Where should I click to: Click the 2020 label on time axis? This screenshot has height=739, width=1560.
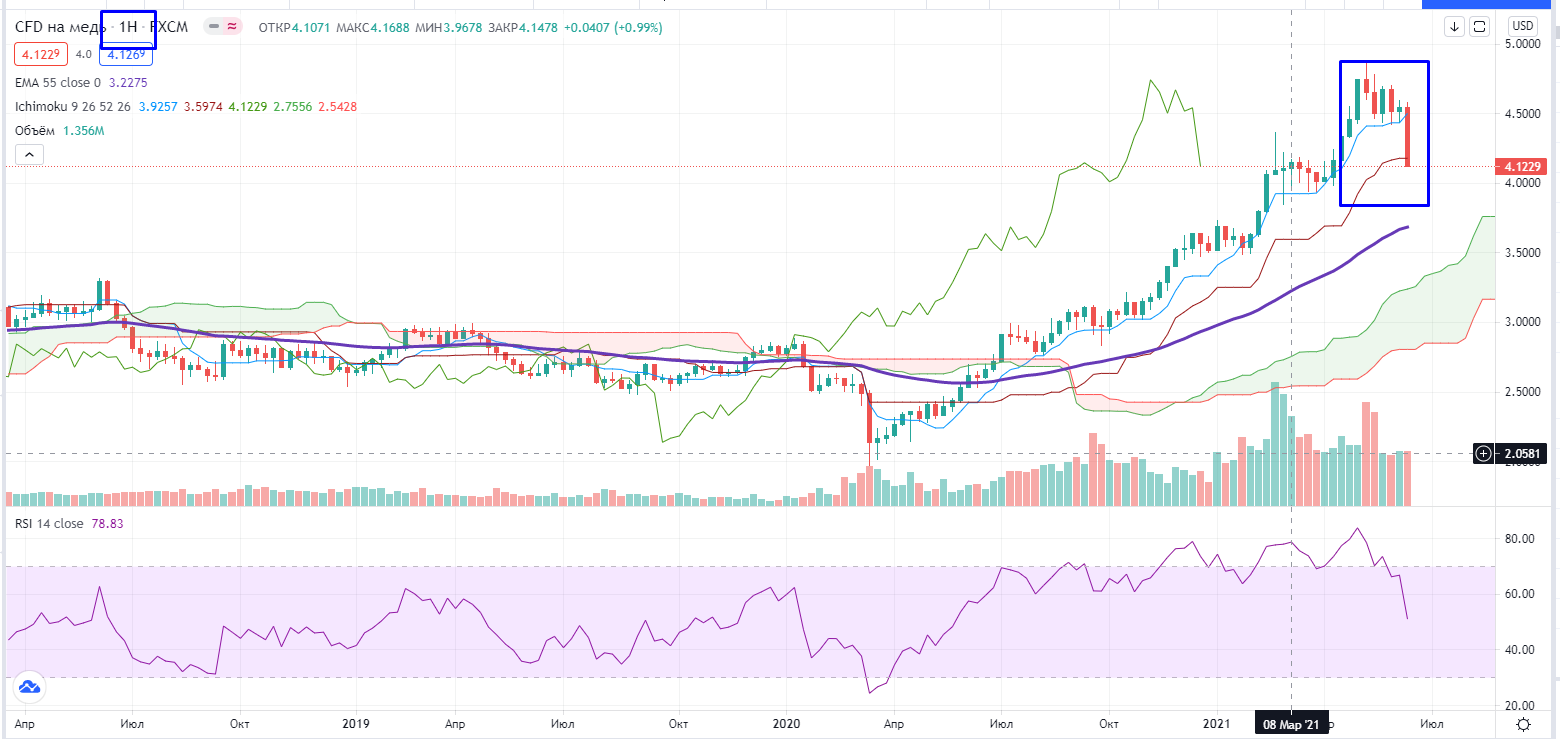(x=787, y=723)
